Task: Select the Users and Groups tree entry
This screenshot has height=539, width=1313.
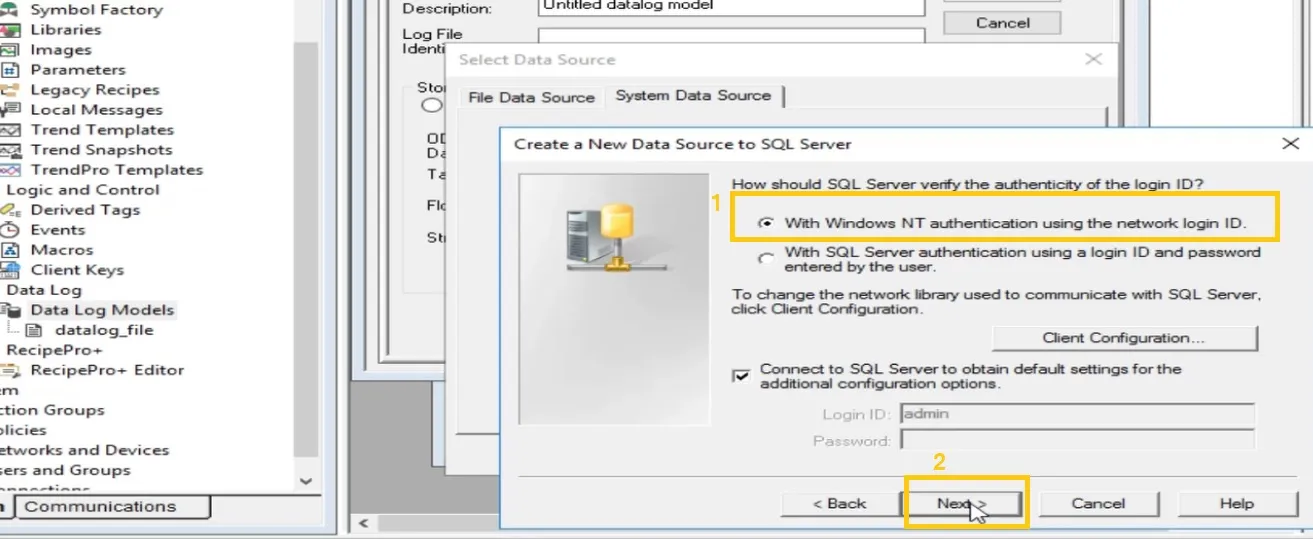Action: [65, 470]
